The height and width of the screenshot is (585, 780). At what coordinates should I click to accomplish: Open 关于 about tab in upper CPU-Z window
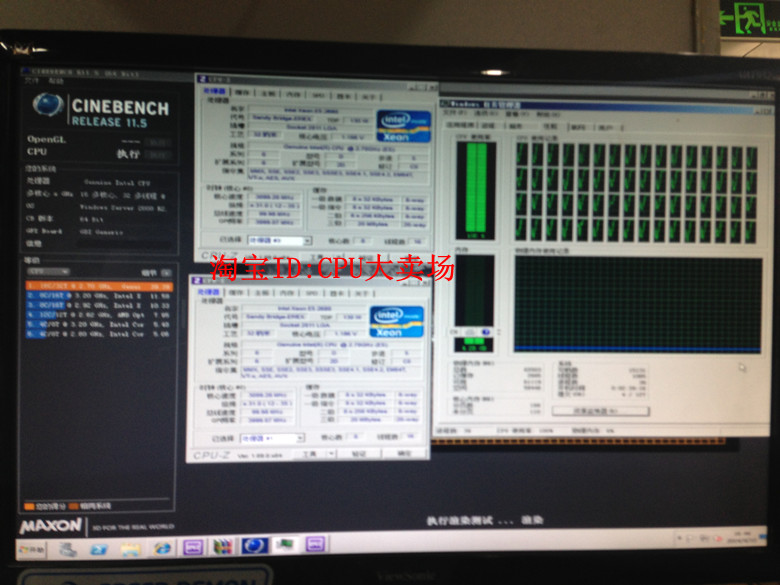(x=369, y=97)
